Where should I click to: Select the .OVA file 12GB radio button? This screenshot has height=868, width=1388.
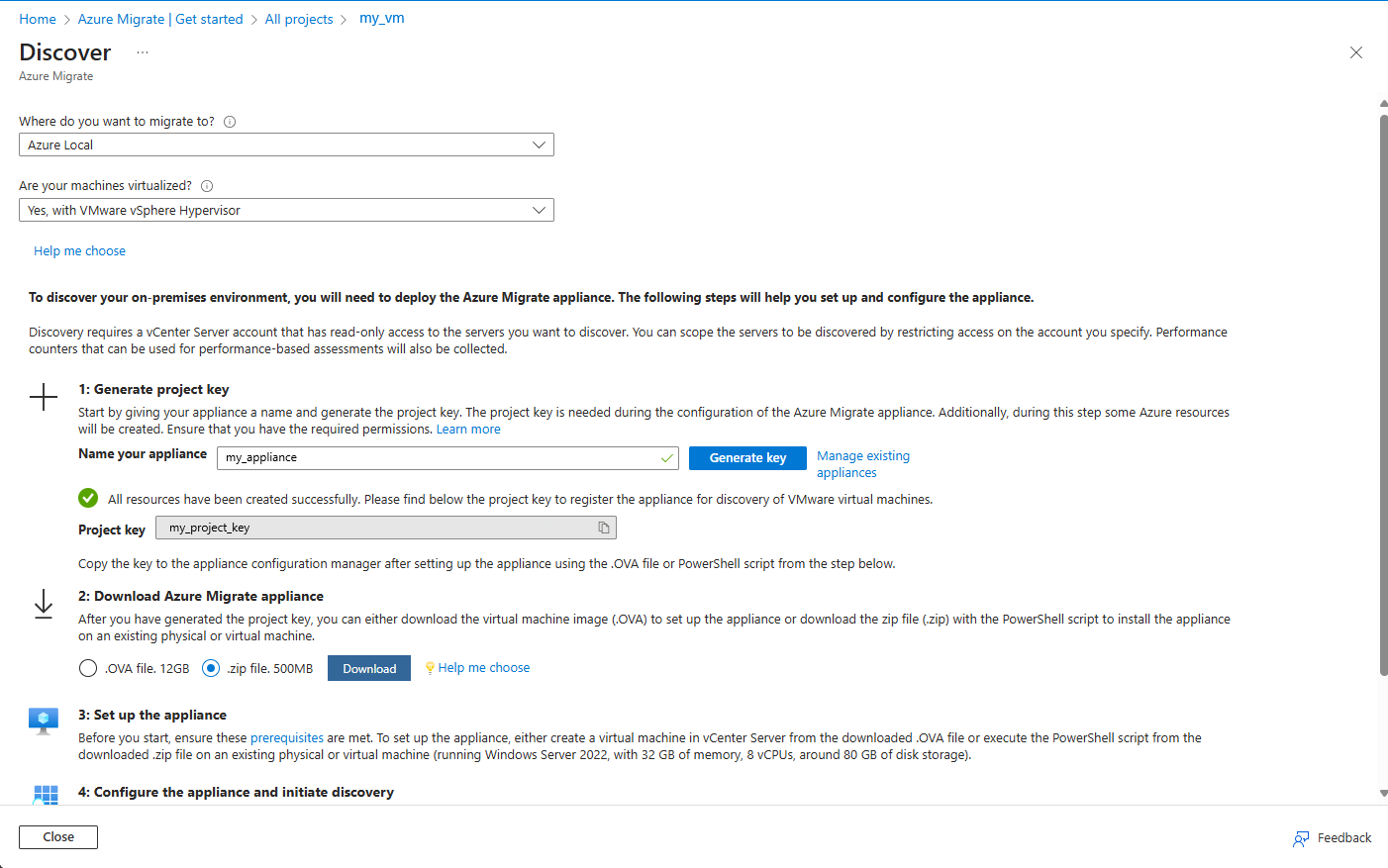(87, 668)
